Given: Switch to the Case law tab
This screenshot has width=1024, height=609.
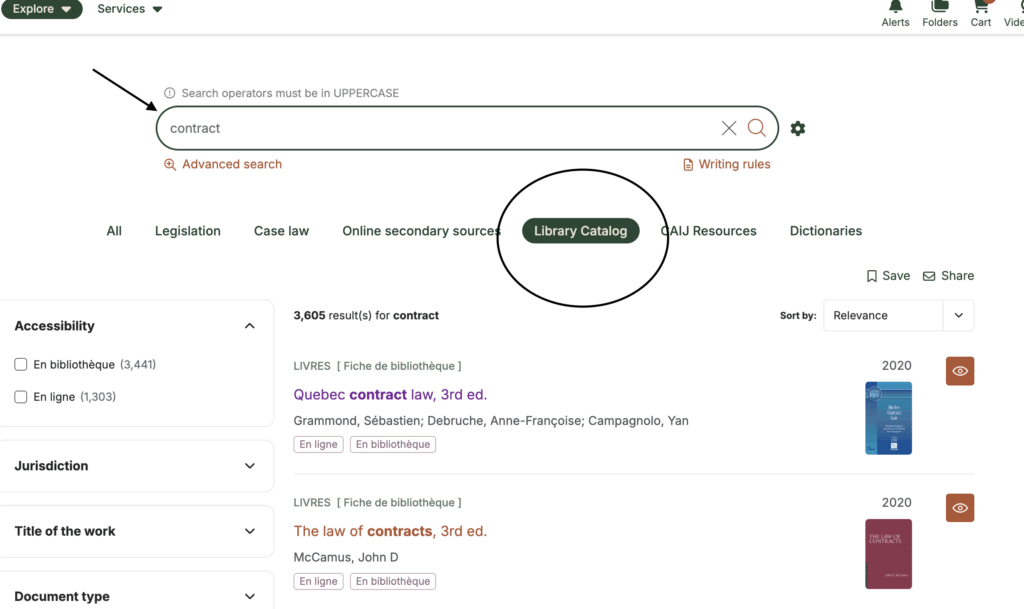Looking at the screenshot, I should point(281,231).
